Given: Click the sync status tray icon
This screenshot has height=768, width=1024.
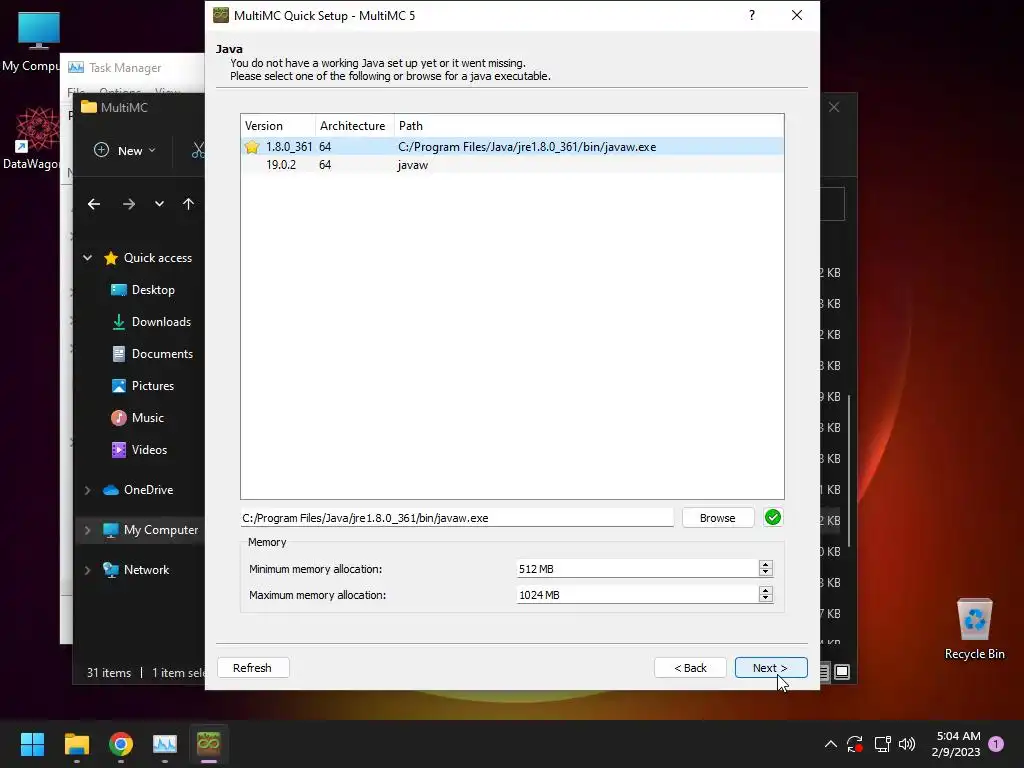Looking at the screenshot, I should 855,744.
